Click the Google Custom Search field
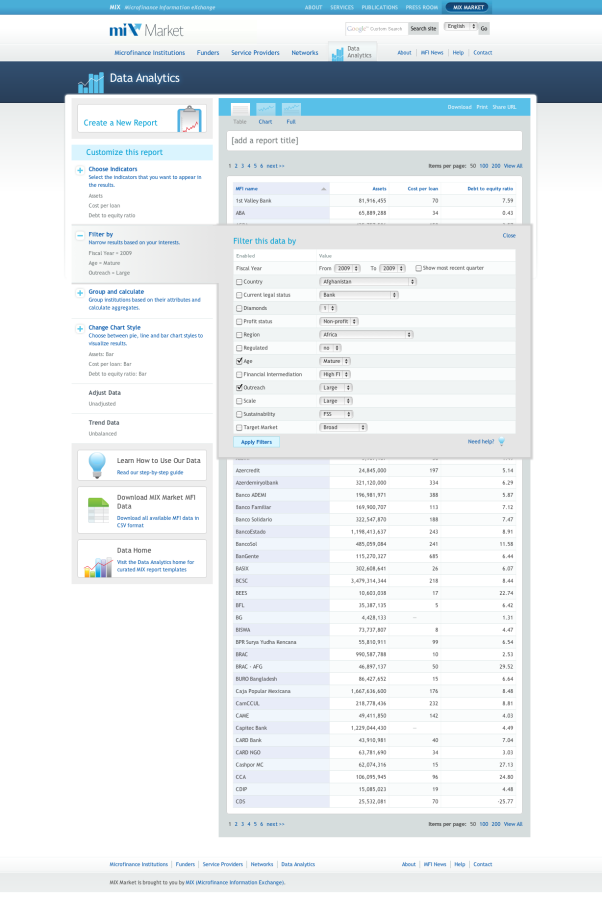Viewport: 602px width, 900px height. tap(376, 28)
